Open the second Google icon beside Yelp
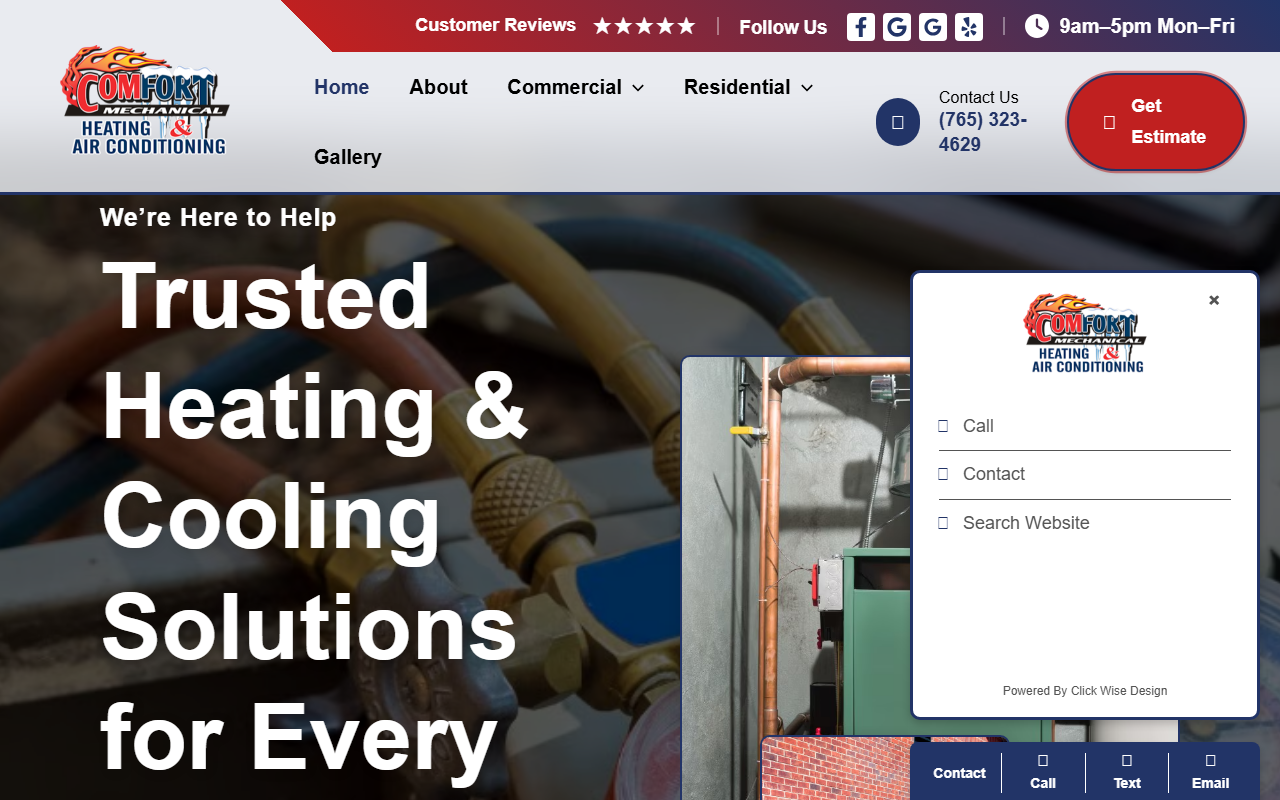The image size is (1280, 800). click(933, 27)
